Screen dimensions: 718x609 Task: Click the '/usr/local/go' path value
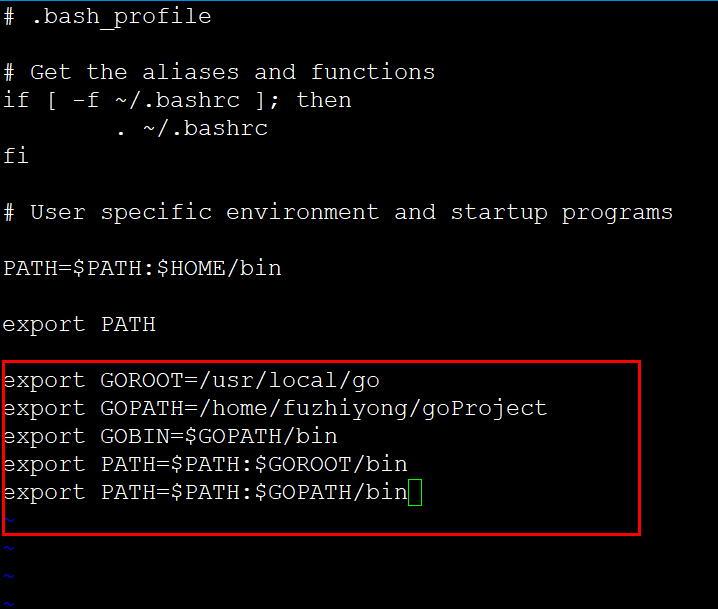pyautogui.click(x=288, y=381)
